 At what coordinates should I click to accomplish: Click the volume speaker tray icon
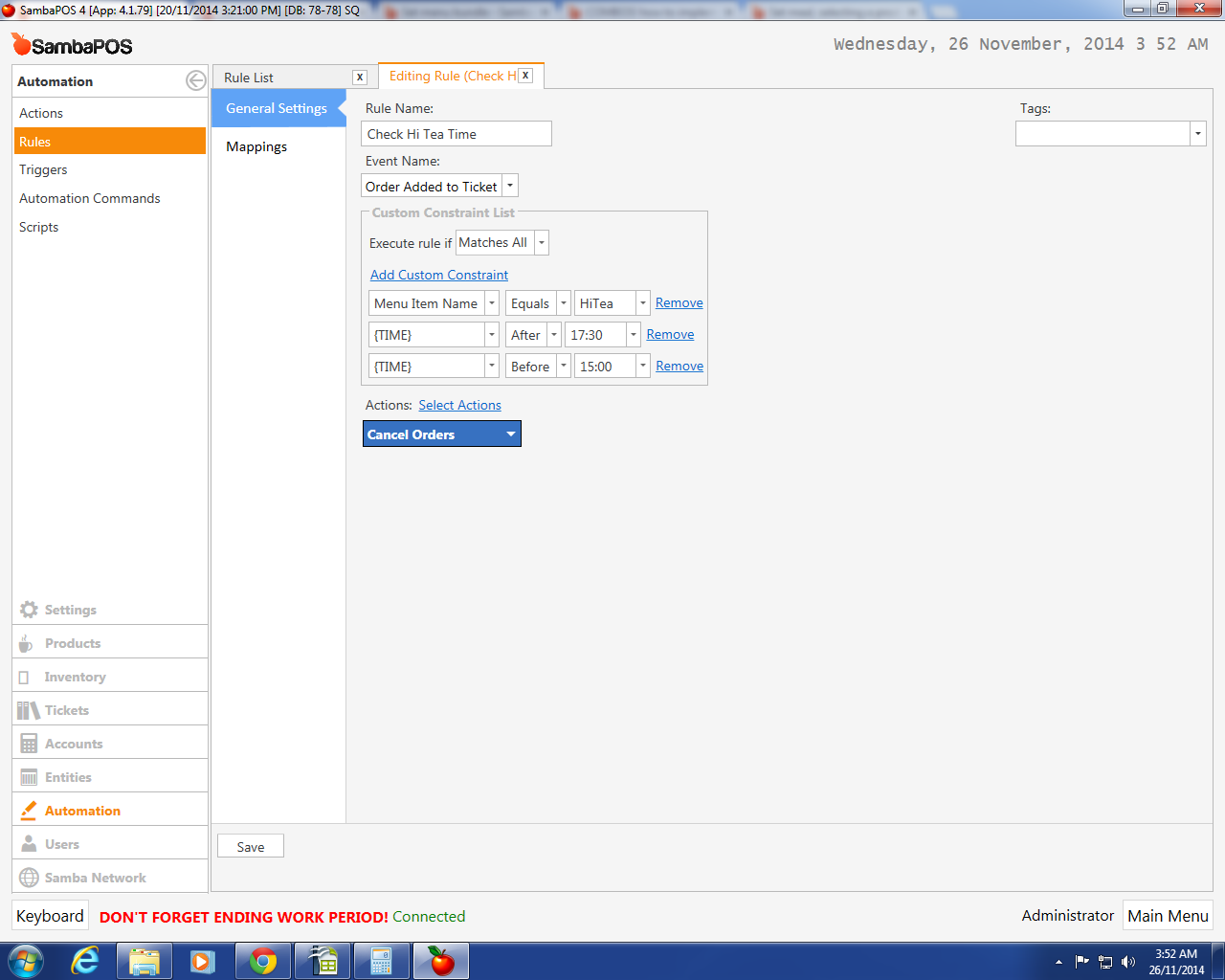(1128, 962)
